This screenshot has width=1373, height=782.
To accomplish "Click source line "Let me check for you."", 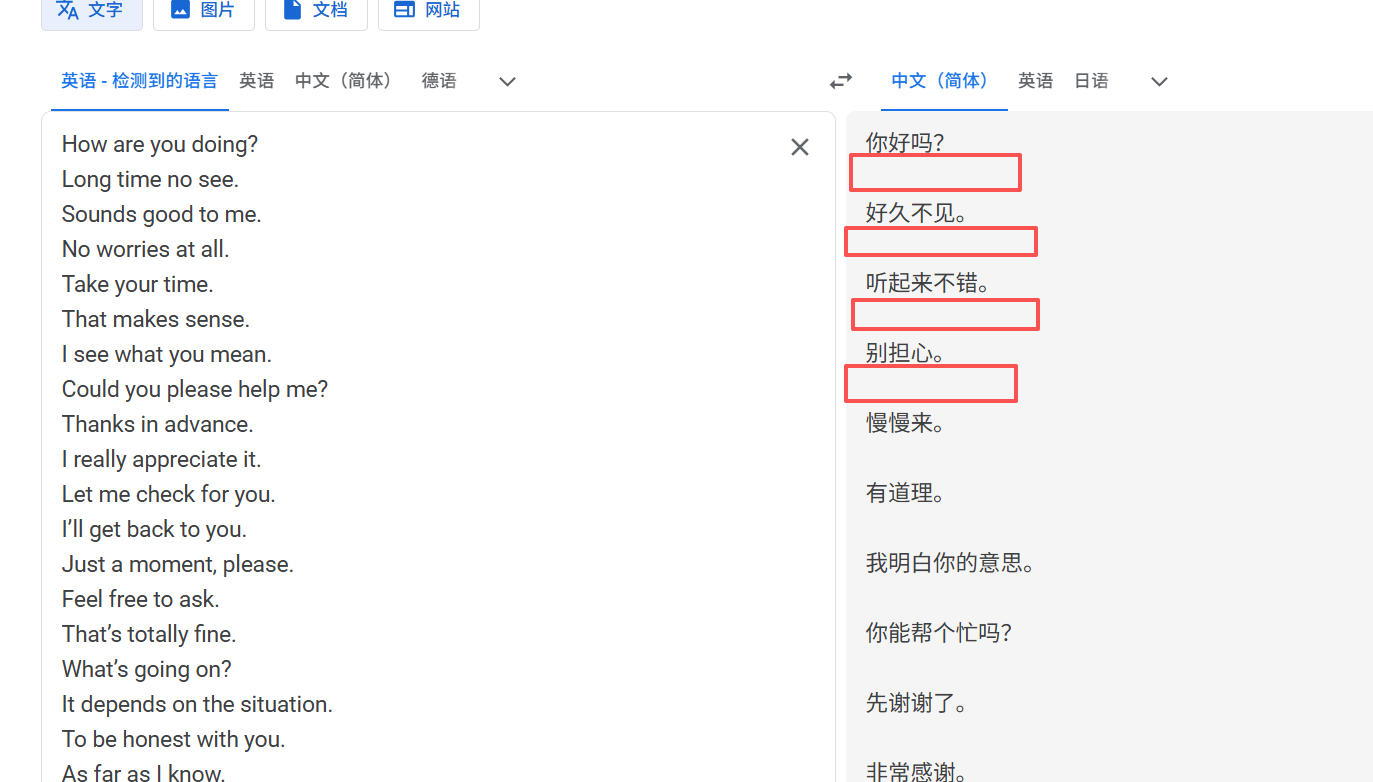I will point(169,494).
